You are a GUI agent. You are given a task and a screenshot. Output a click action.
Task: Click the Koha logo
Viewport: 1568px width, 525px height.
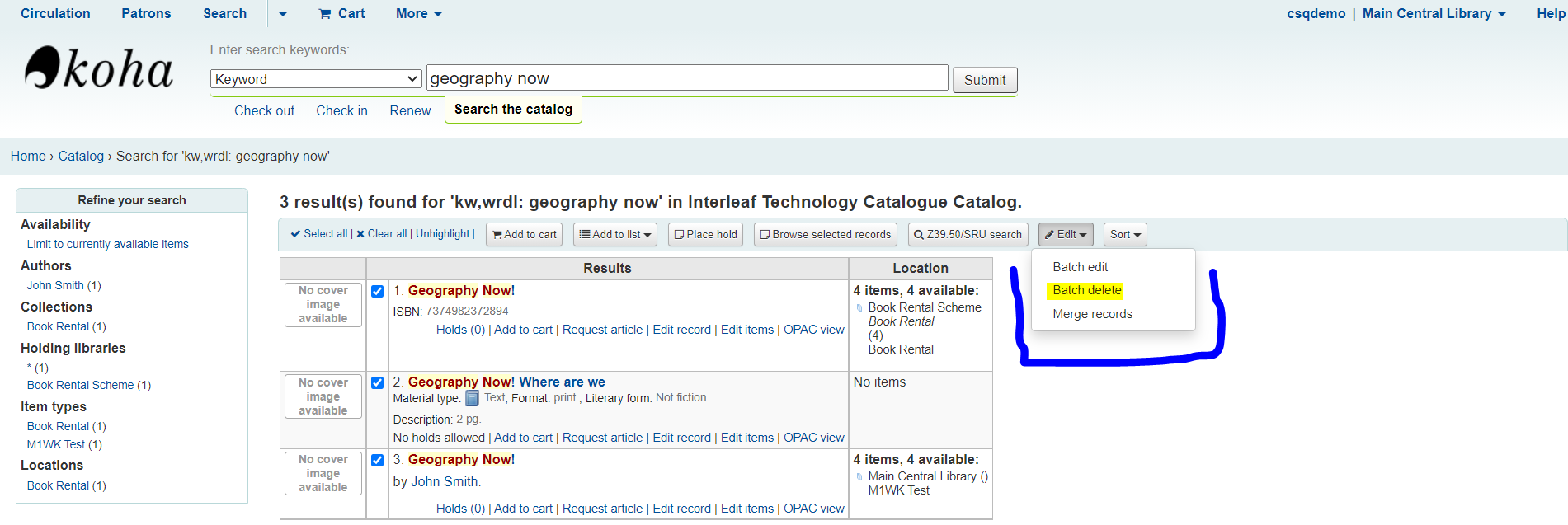[x=98, y=68]
